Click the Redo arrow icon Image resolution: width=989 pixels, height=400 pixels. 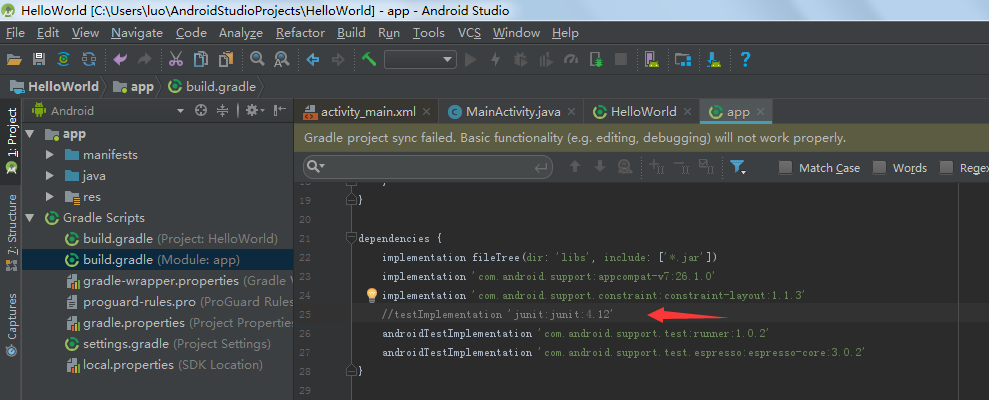144,60
